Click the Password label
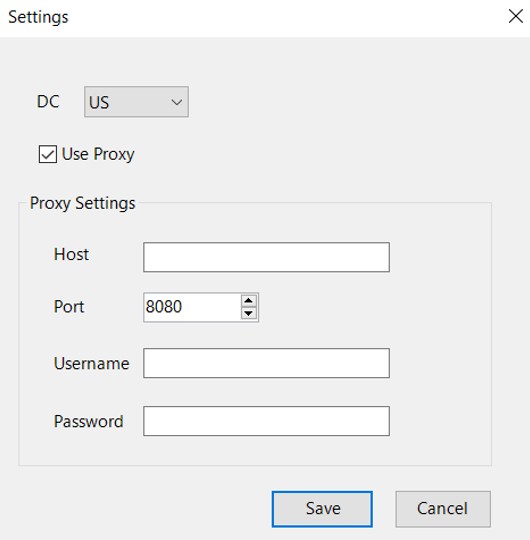This screenshot has width=530, height=540. (89, 421)
